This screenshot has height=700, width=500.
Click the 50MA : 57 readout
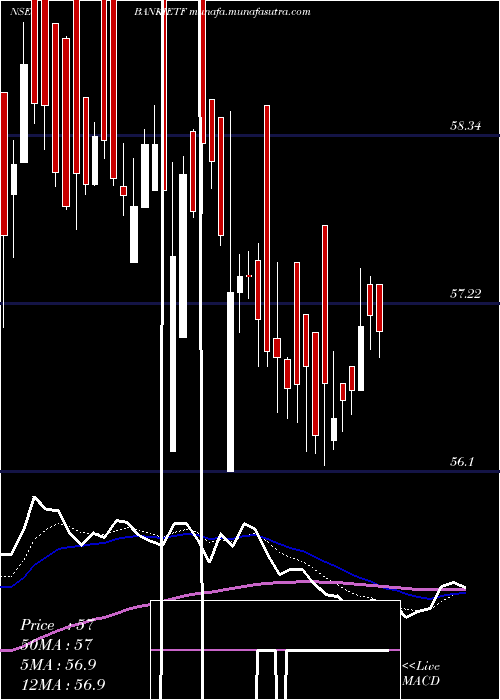(56, 645)
